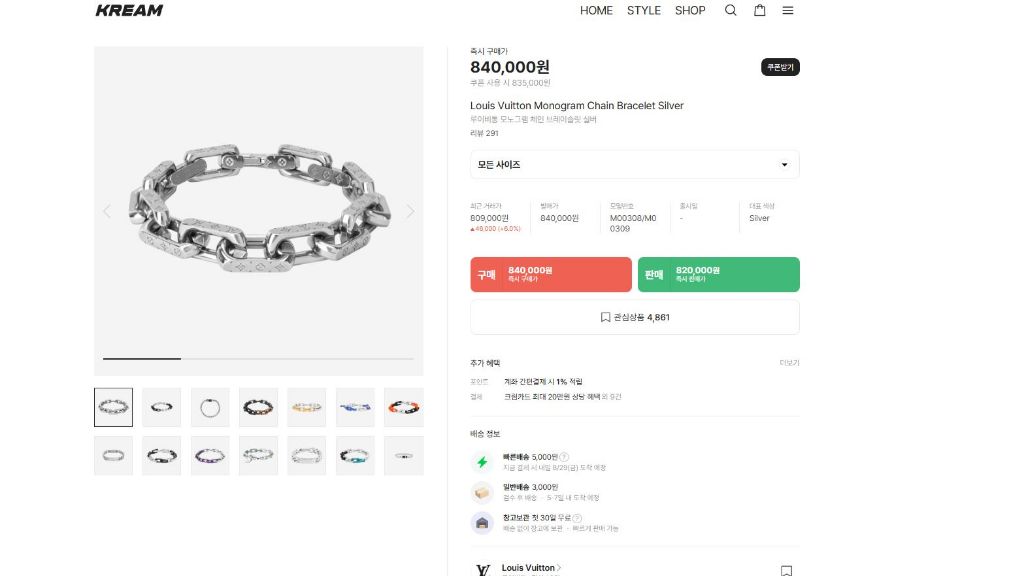1024x576 pixels.
Task: Select the third bracelet thumbnail
Action: (x=210, y=407)
